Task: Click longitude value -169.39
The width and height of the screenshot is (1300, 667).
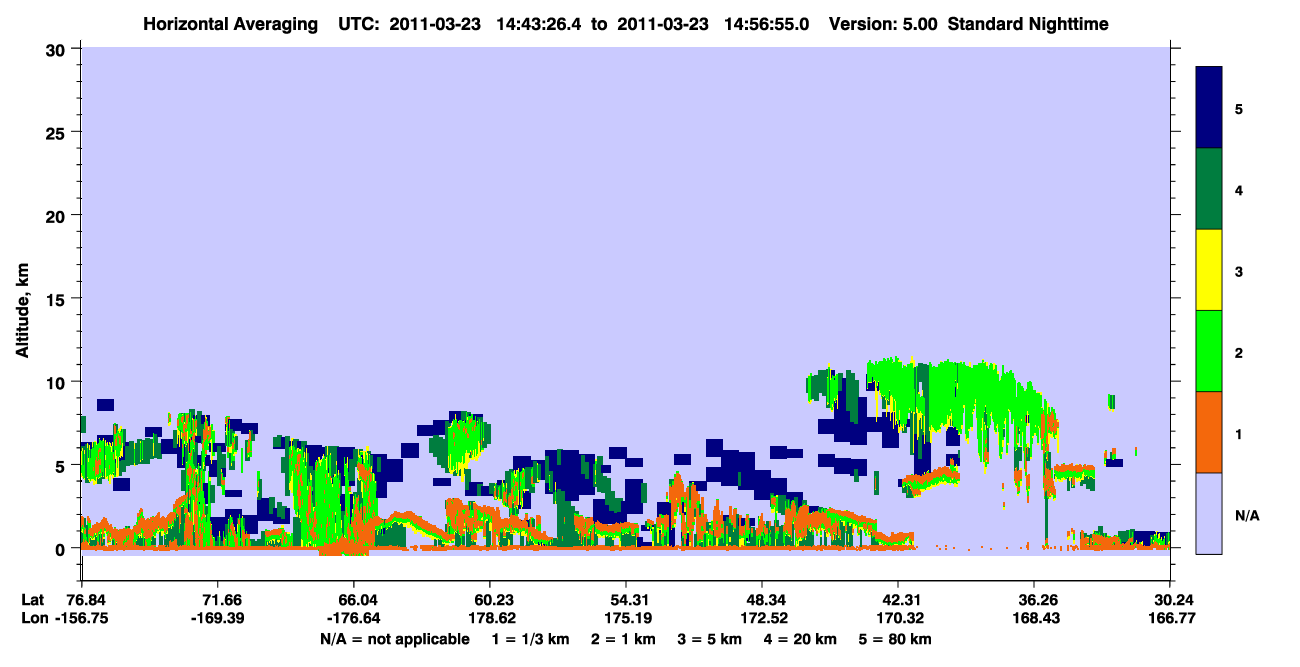Action: coord(217,618)
